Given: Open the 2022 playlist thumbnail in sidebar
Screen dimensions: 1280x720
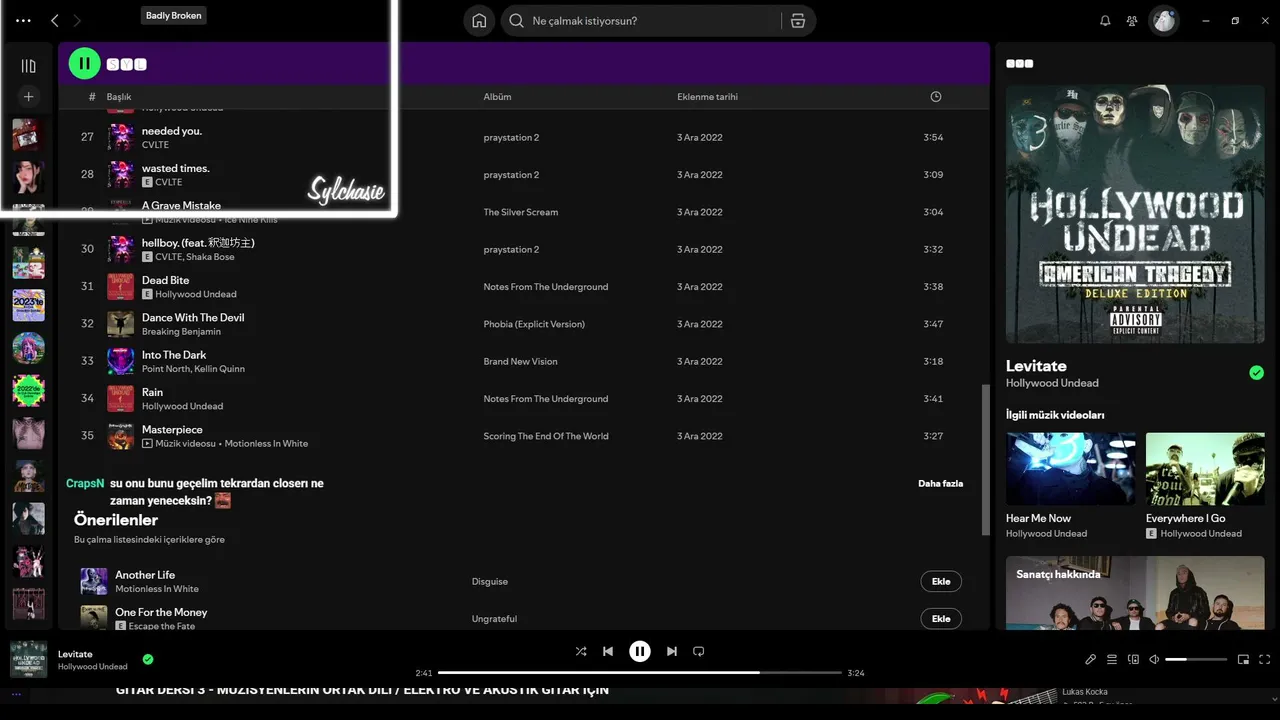Looking at the screenshot, I should coord(29,391).
